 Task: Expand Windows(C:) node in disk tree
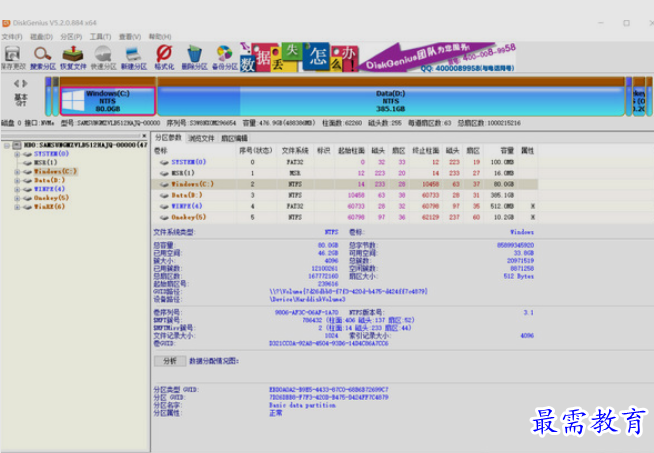tap(17, 171)
